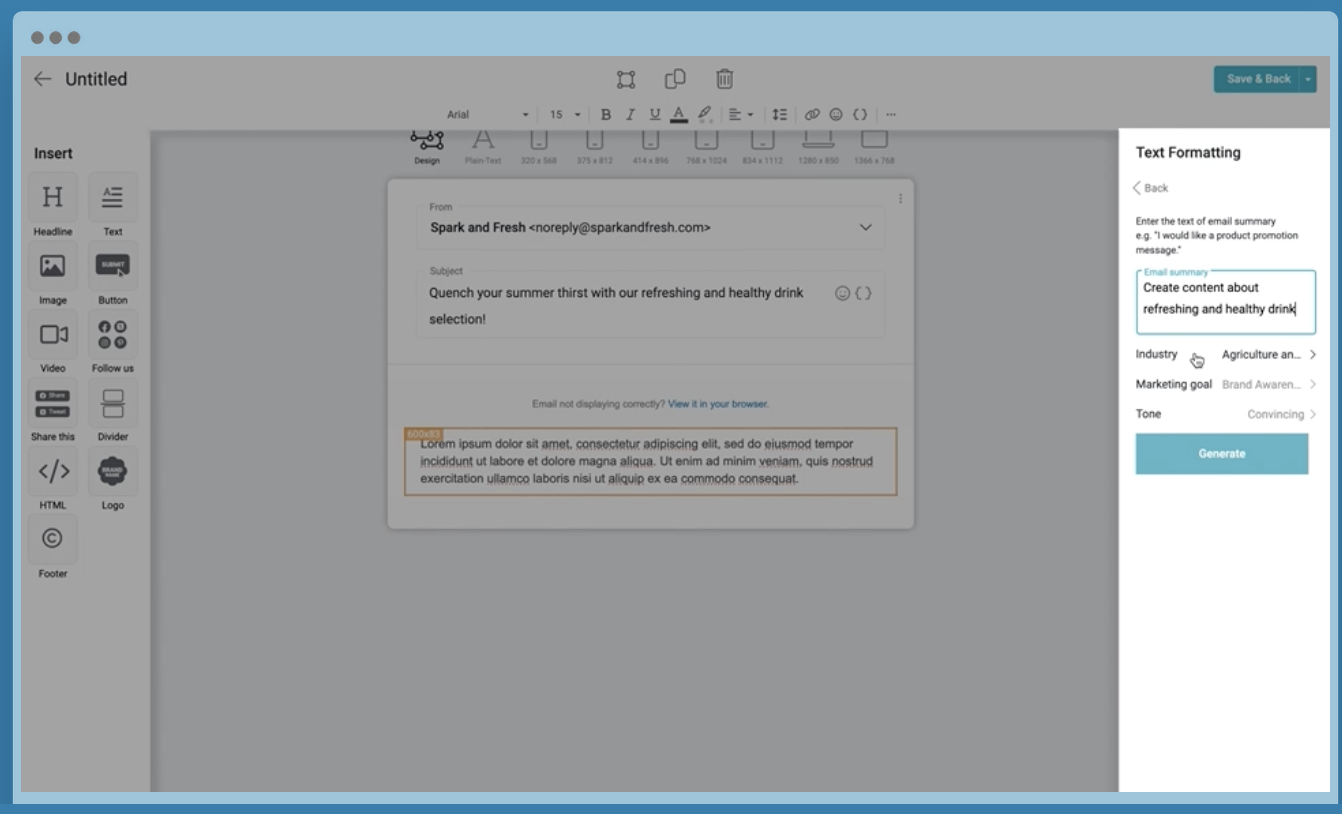Viewport: 1342px width, 814px height.
Task: Insert a hyperlink from the formatting toolbar
Action: tap(812, 114)
